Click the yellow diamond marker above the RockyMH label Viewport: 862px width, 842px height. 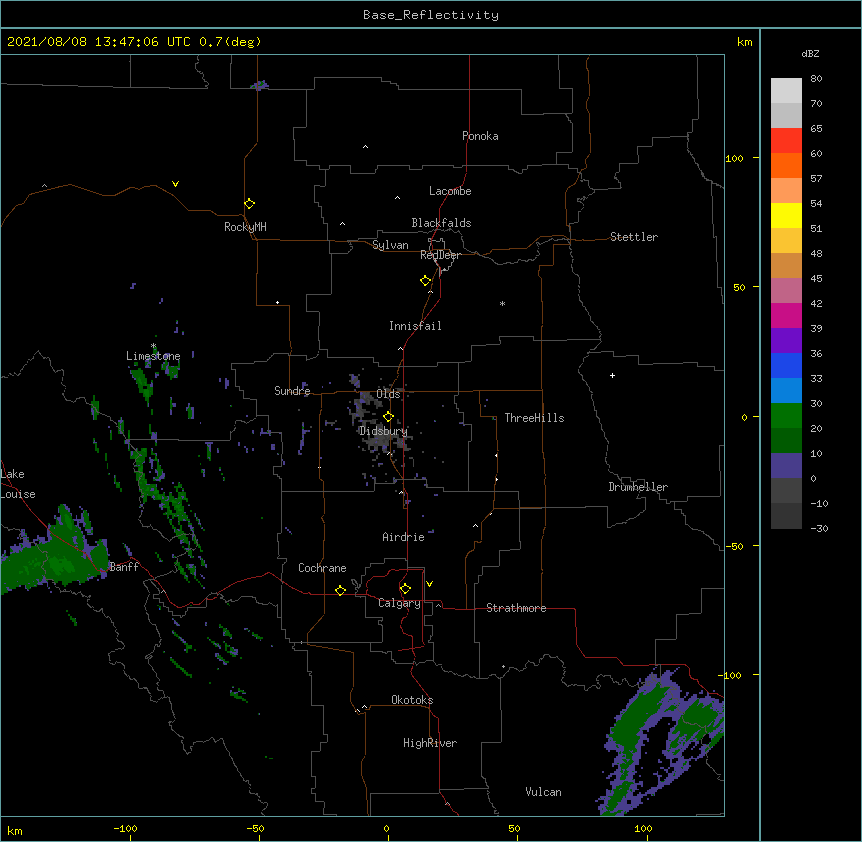[250, 204]
